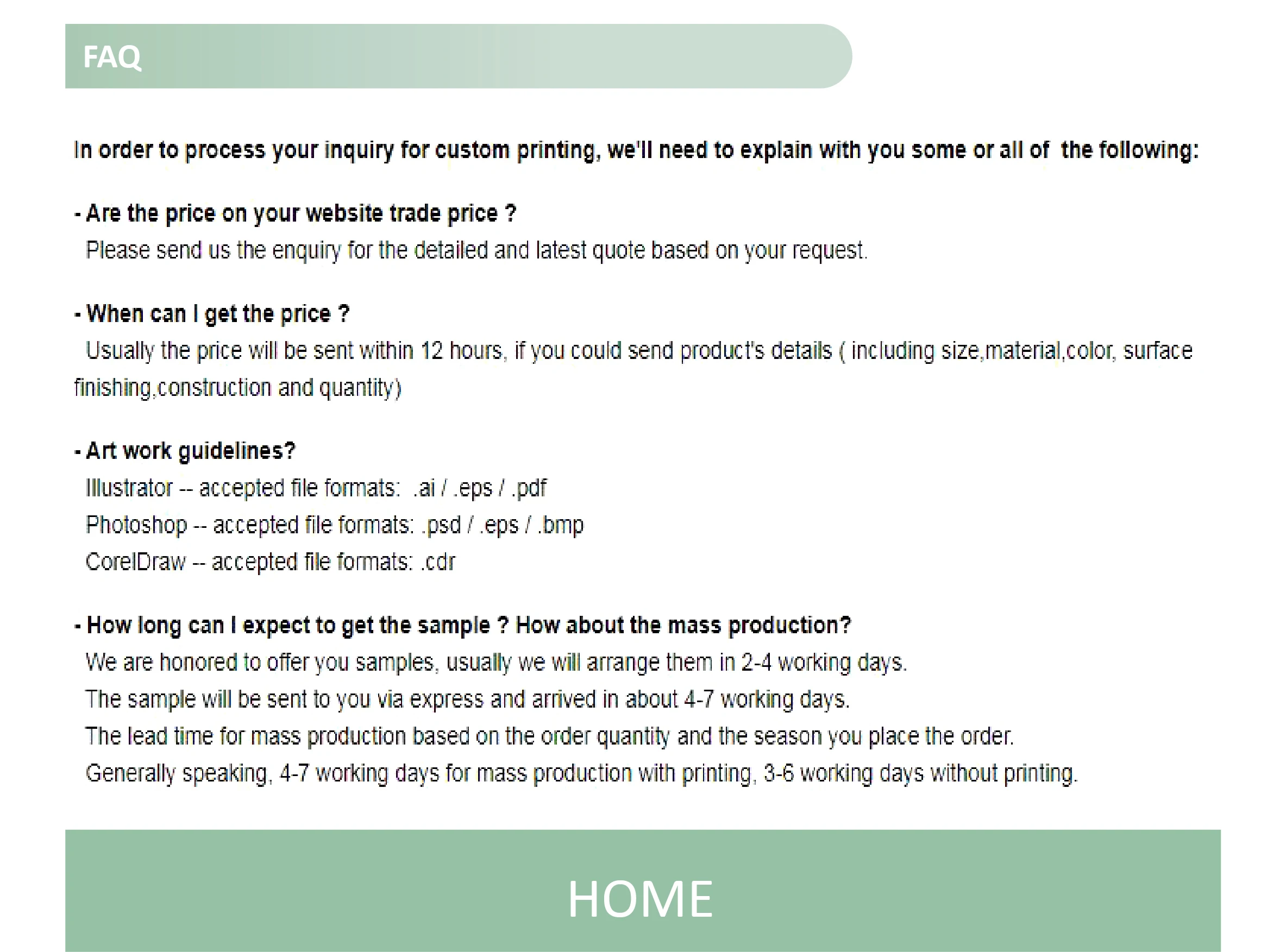
Task: Click the HOME banner button
Action: [642, 890]
